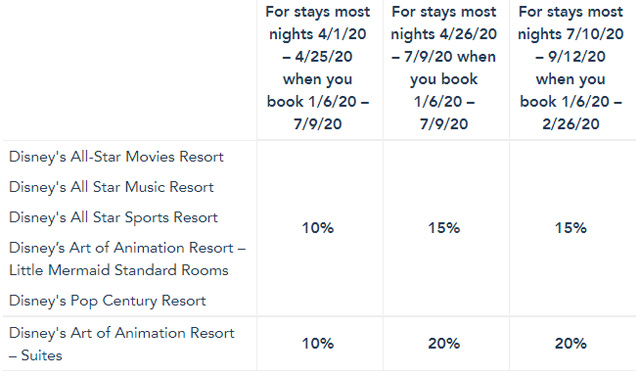Click the 10% discount for All-Star resorts group
This screenshot has width=640, height=376.
point(318,228)
